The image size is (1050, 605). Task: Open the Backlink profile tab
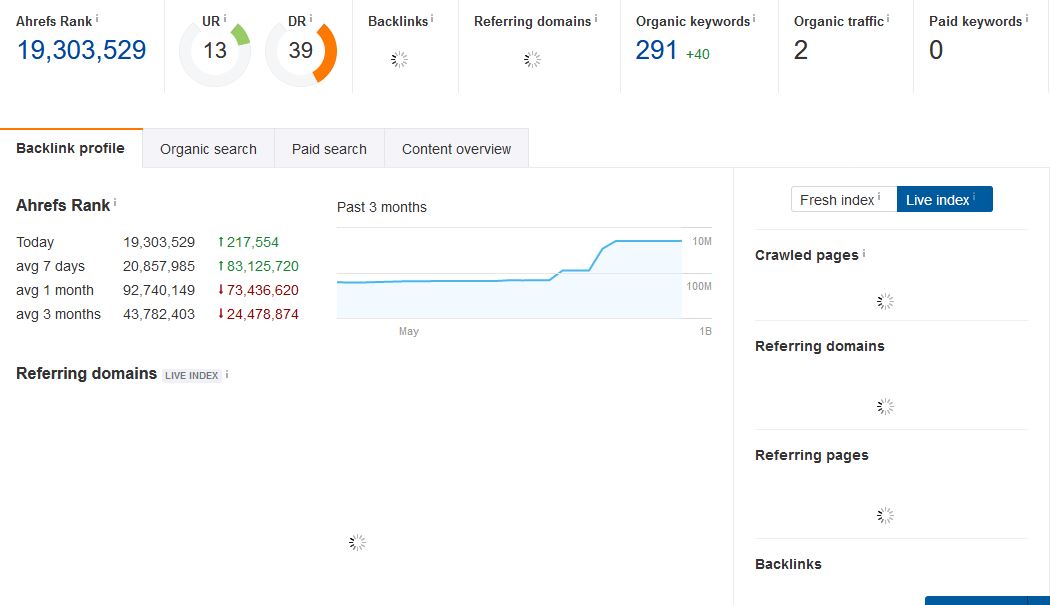(x=71, y=148)
